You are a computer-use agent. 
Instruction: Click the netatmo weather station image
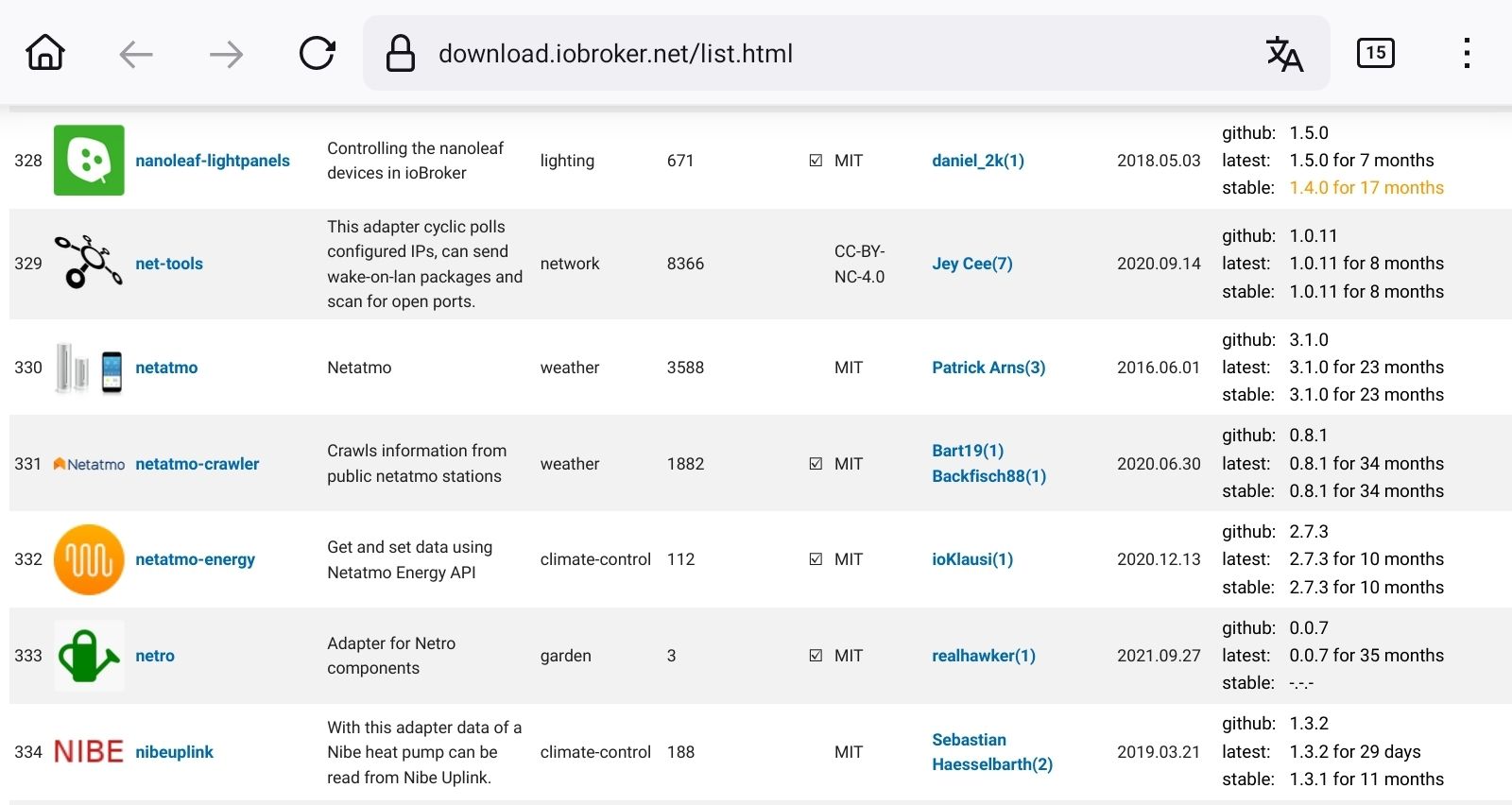click(x=89, y=368)
